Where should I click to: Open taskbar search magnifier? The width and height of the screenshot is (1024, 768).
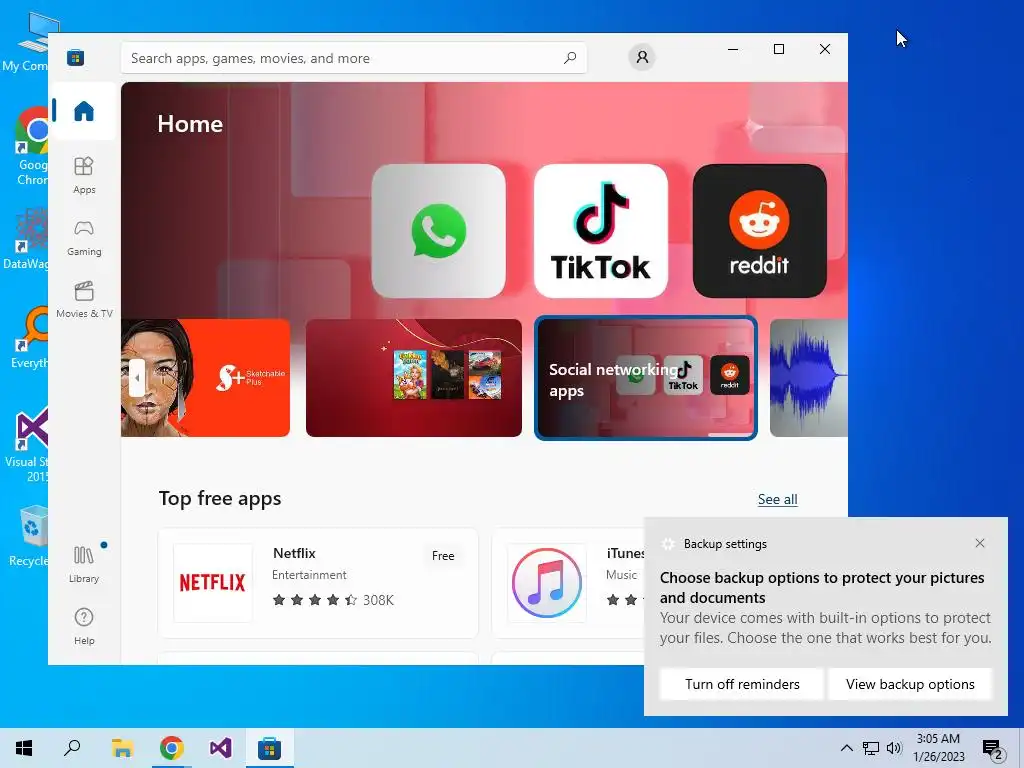(x=72, y=748)
